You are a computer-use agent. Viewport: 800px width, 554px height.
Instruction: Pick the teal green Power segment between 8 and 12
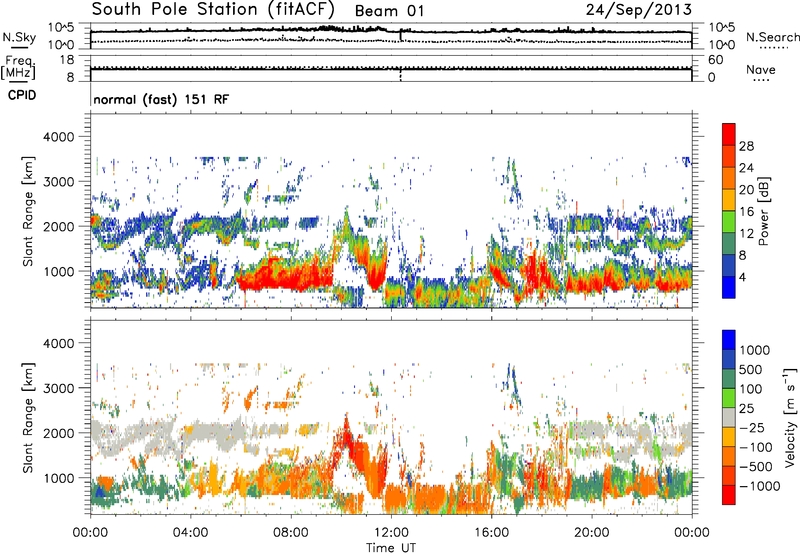click(x=729, y=243)
